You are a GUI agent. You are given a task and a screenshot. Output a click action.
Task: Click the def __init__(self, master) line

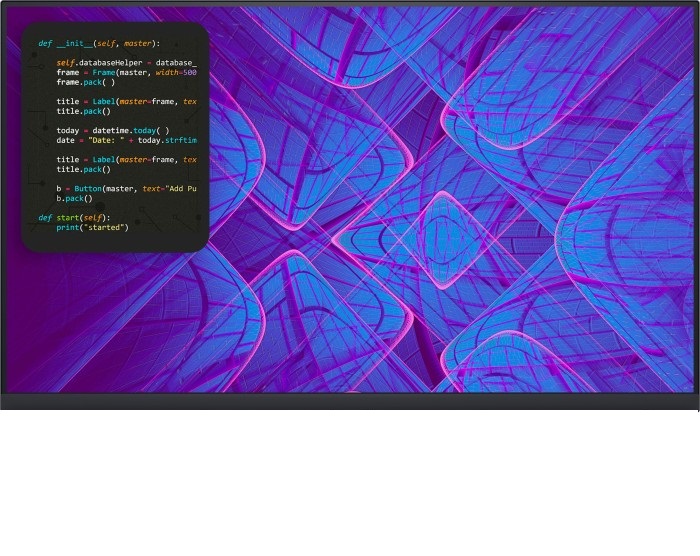pyautogui.click(x=98, y=44)
